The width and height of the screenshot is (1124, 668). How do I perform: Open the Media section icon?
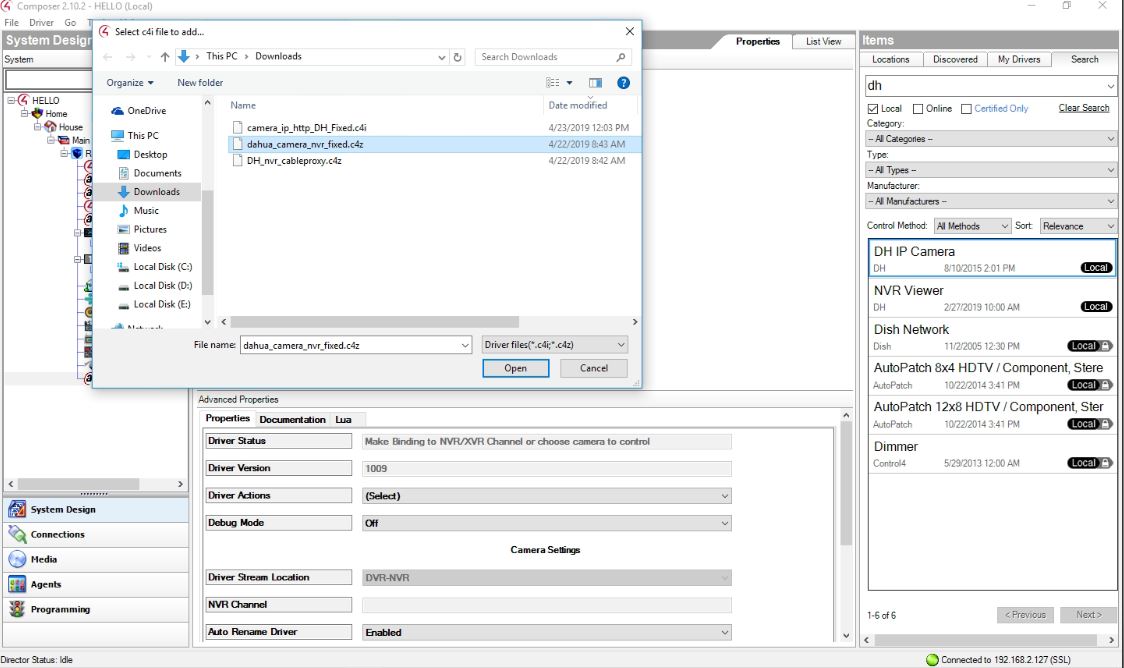(x=17, y=560)
